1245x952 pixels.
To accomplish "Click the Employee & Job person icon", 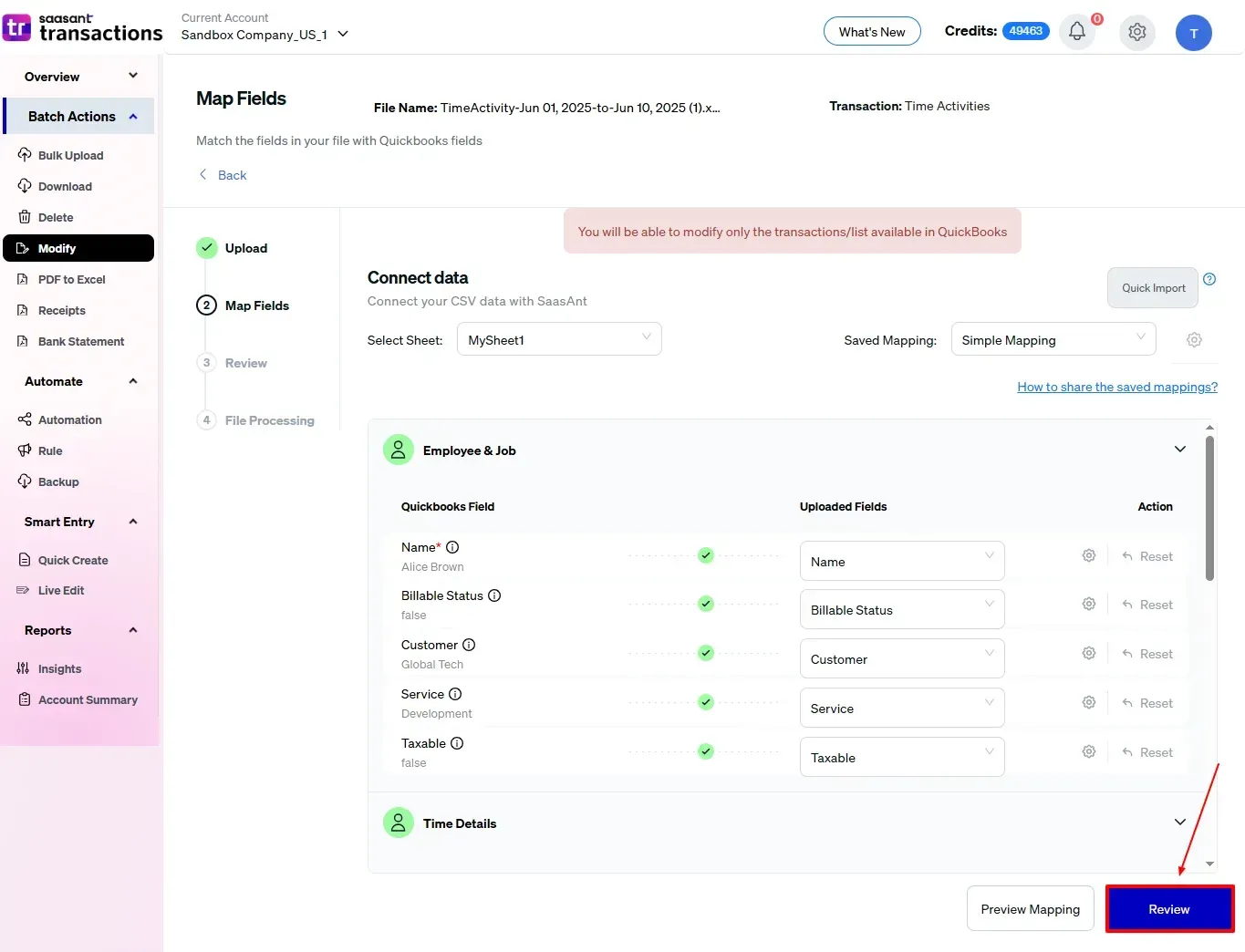I will [398, 450].
